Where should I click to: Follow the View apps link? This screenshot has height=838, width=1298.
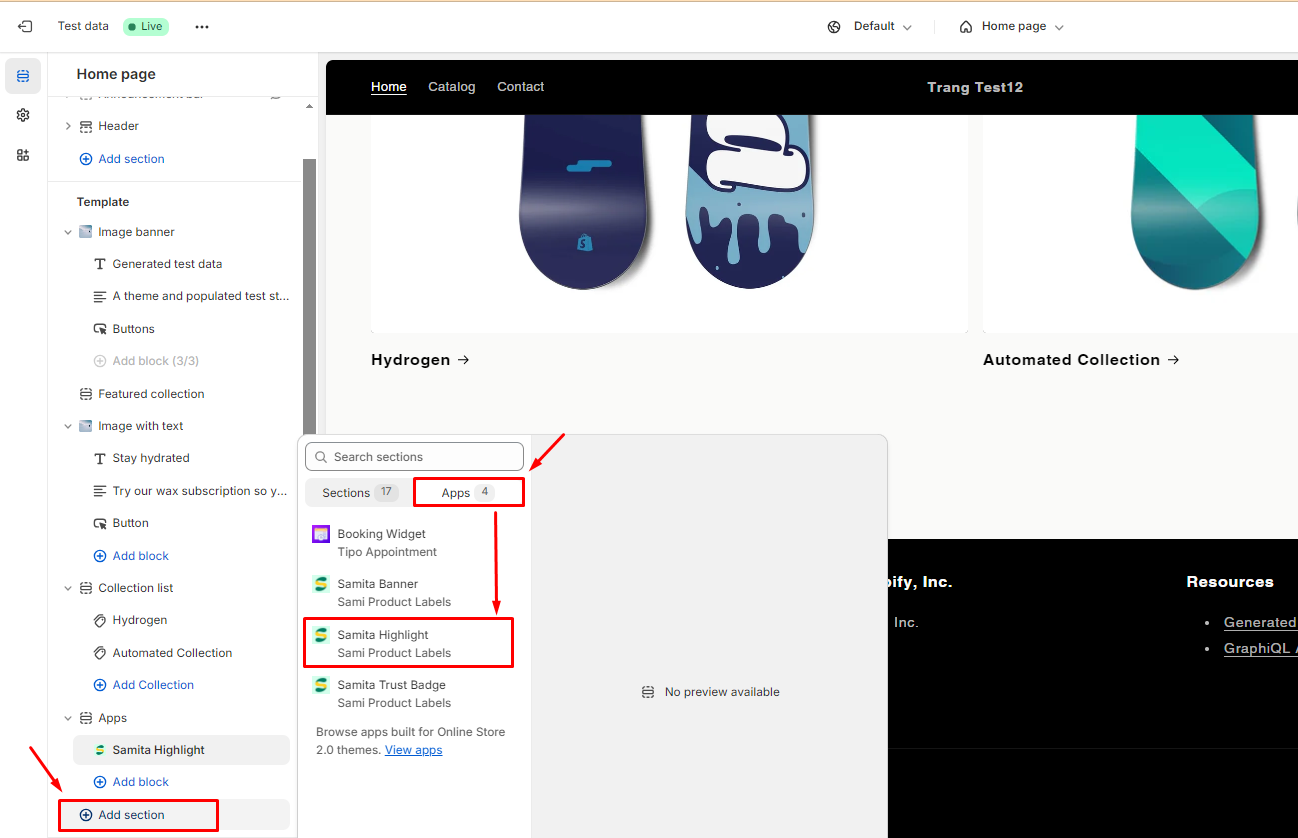click(413, 750)
